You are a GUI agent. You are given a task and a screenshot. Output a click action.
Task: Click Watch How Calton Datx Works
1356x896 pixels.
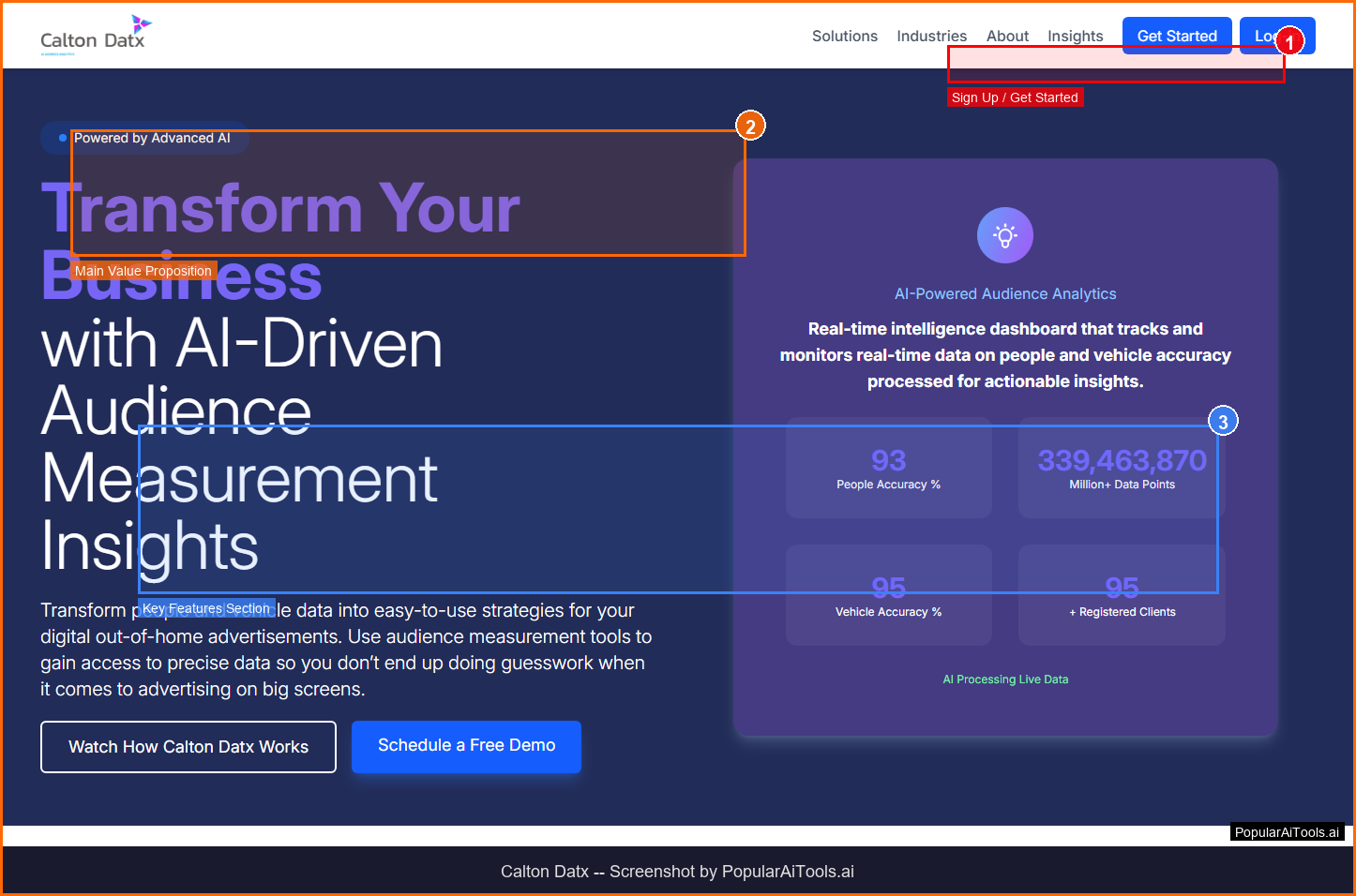pos(188,747)
